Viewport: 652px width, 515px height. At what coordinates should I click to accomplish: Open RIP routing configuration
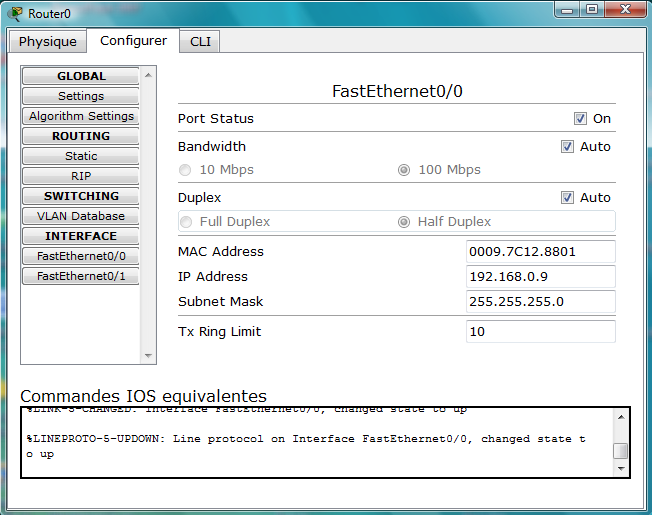(81, 176)
